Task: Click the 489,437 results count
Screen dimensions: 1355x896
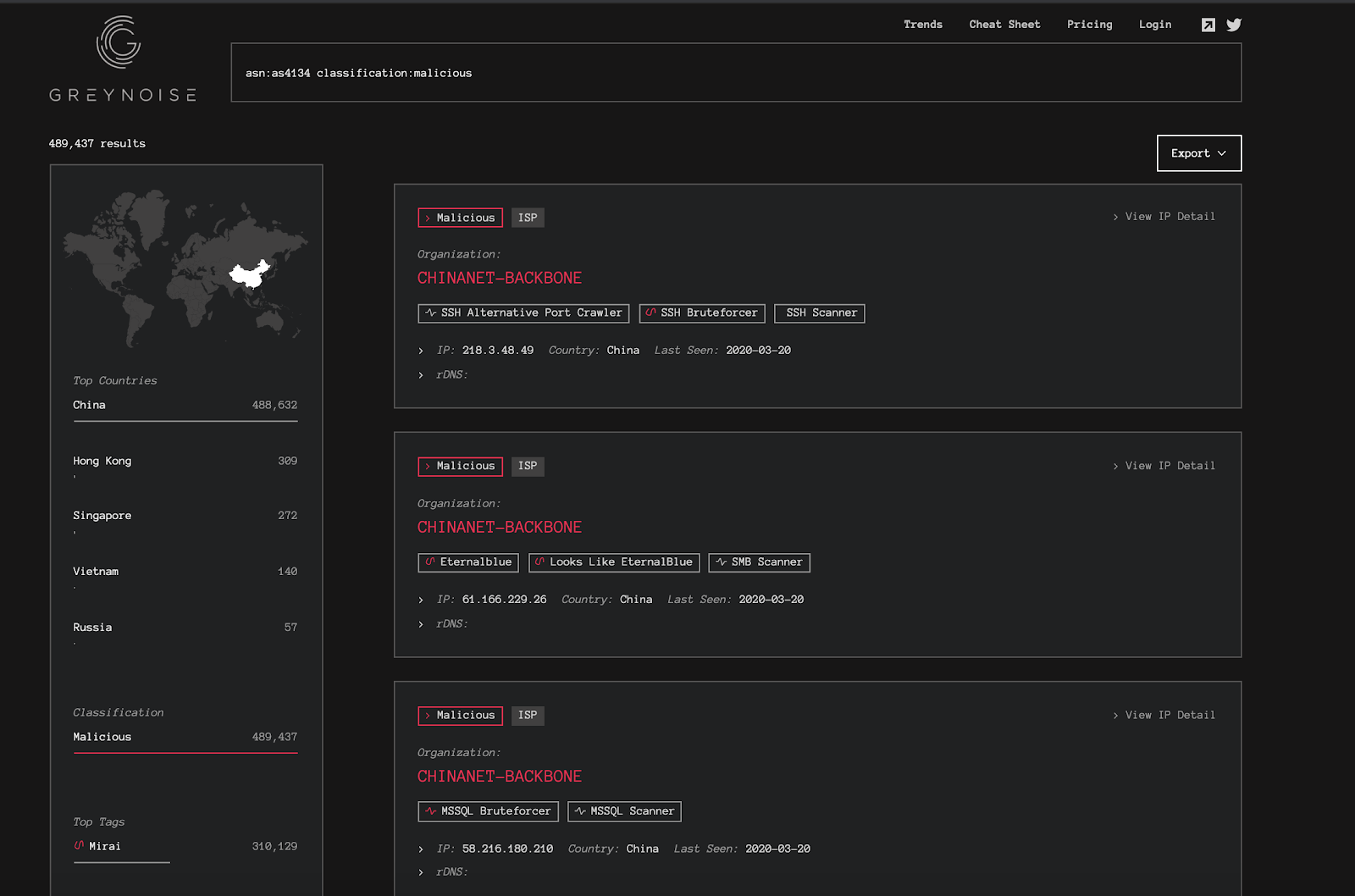Action: tap(97, 143)
